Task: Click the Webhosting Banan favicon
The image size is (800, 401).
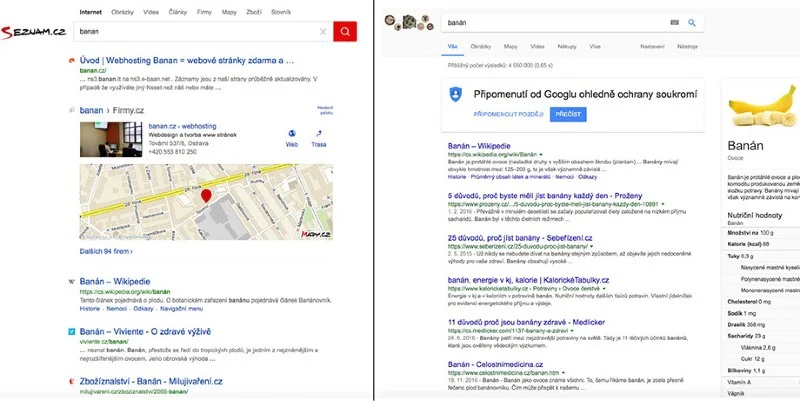Action: (72, 61)
